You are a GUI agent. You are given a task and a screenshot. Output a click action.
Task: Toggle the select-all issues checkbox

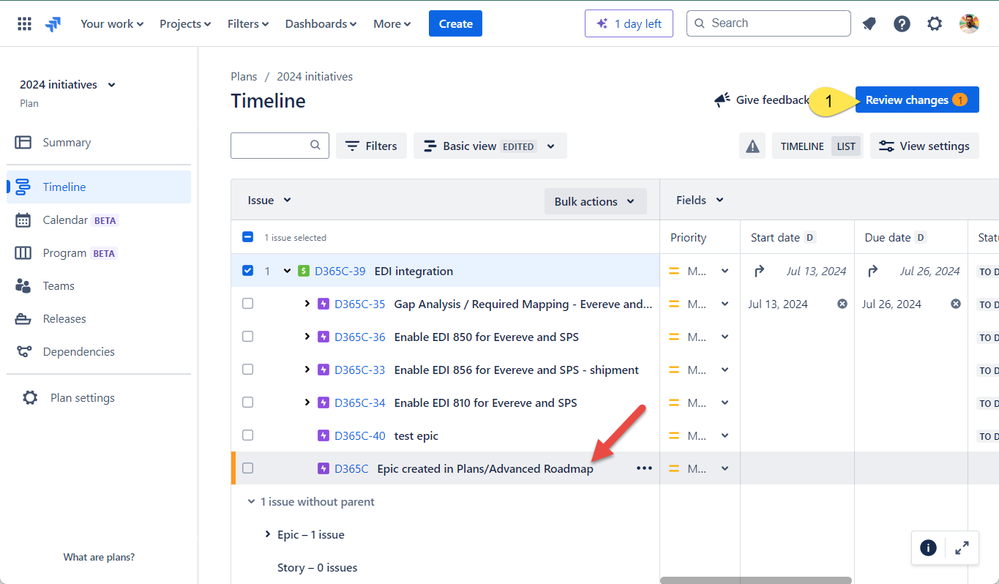[x=248, y=237]
